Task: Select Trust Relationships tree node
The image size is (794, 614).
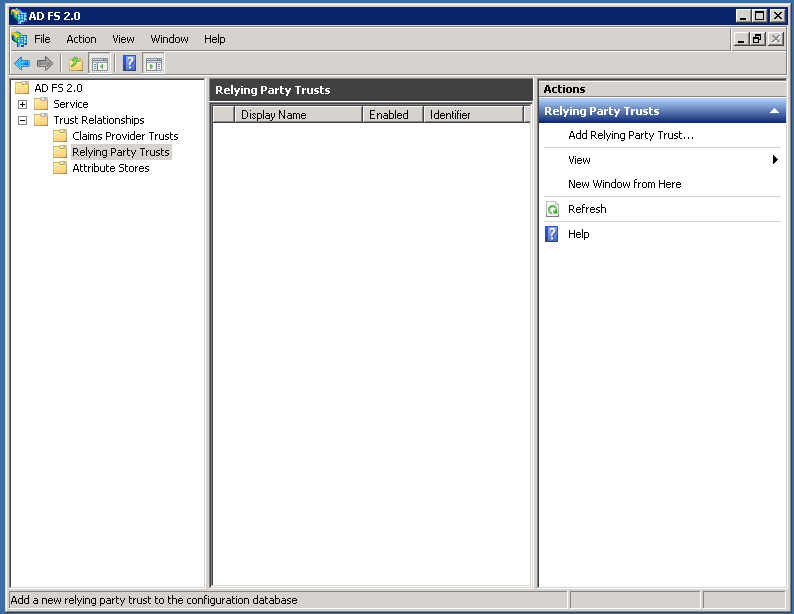Action: click(x=99, y=120)
